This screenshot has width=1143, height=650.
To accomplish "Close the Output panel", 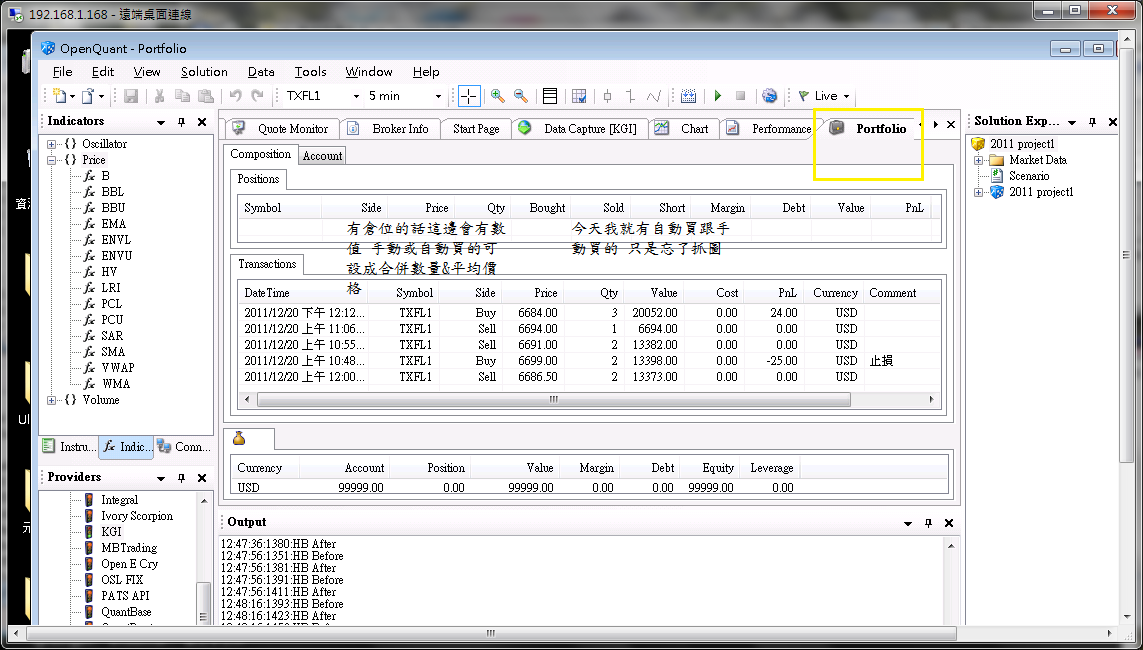I will [949, 523].
